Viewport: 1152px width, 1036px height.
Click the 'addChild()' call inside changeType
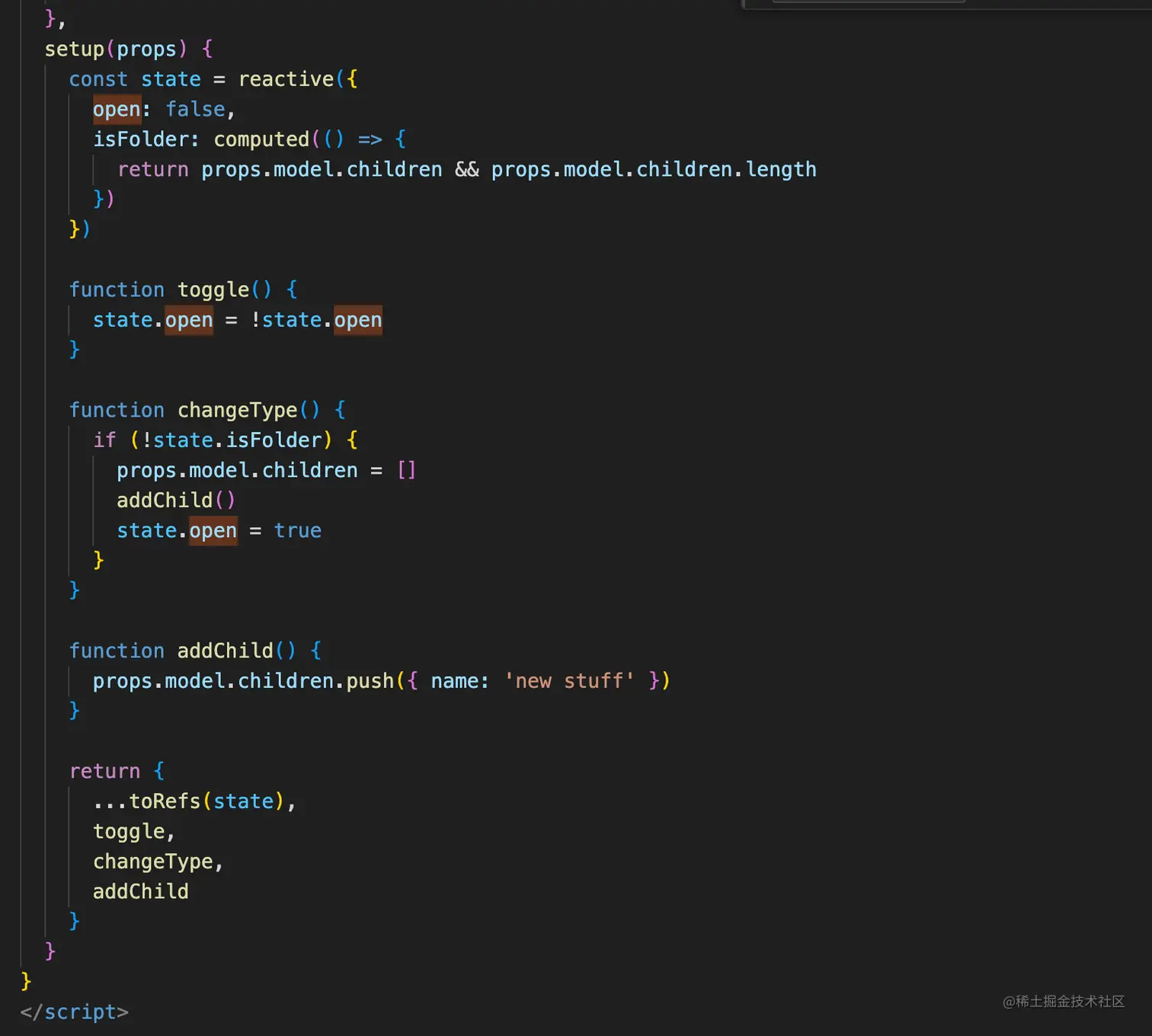coord(176,500)
